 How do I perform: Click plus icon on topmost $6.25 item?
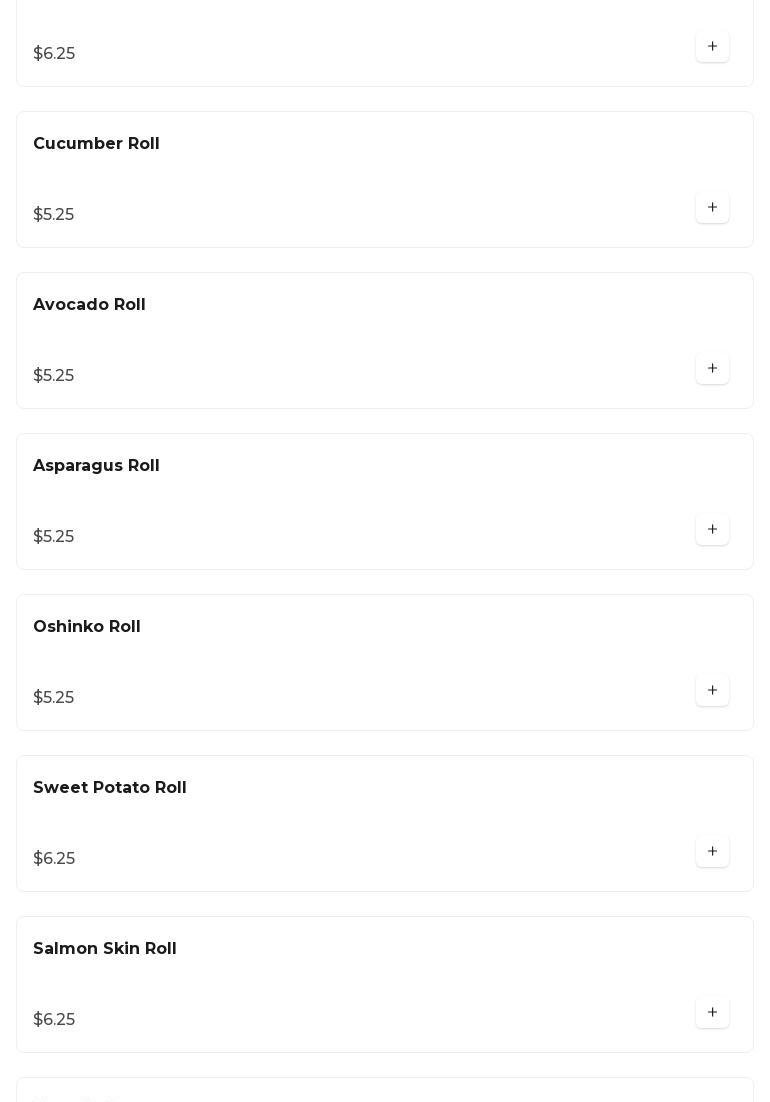712,47
